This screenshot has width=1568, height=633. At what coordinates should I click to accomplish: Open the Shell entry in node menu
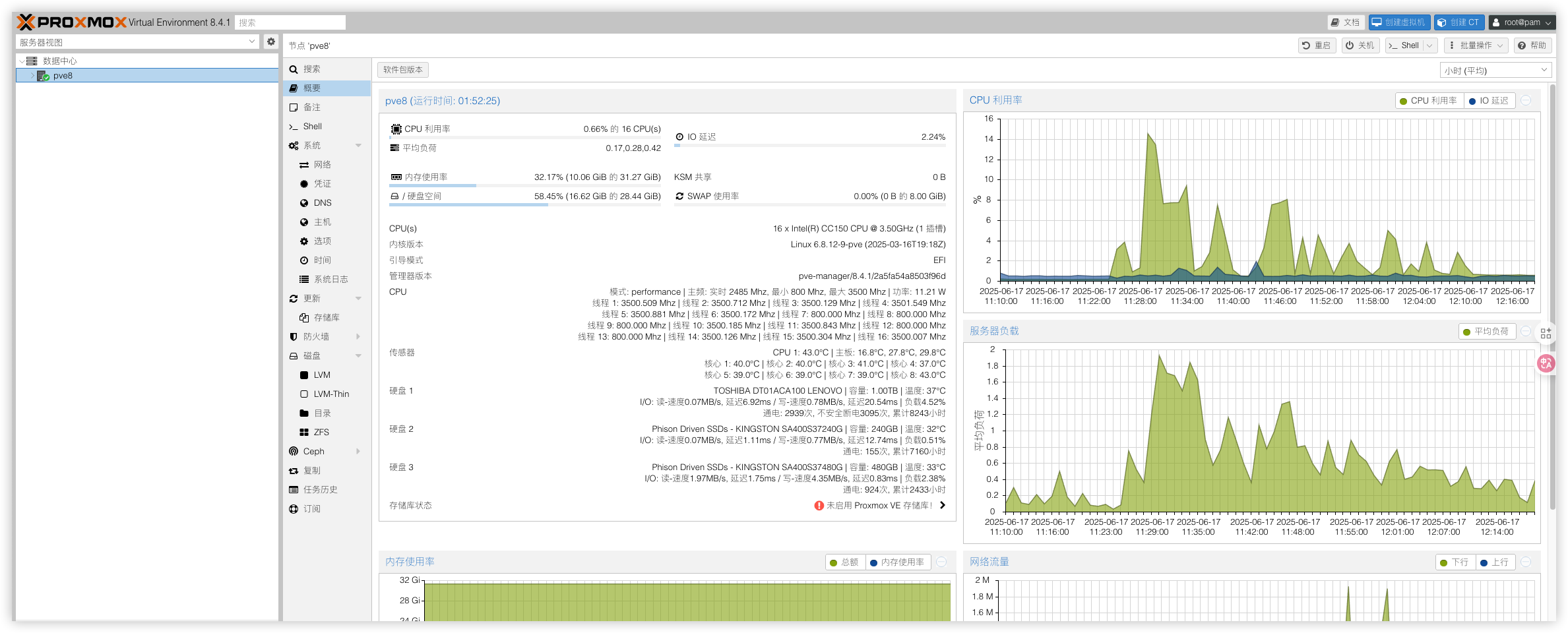[327, 127]
